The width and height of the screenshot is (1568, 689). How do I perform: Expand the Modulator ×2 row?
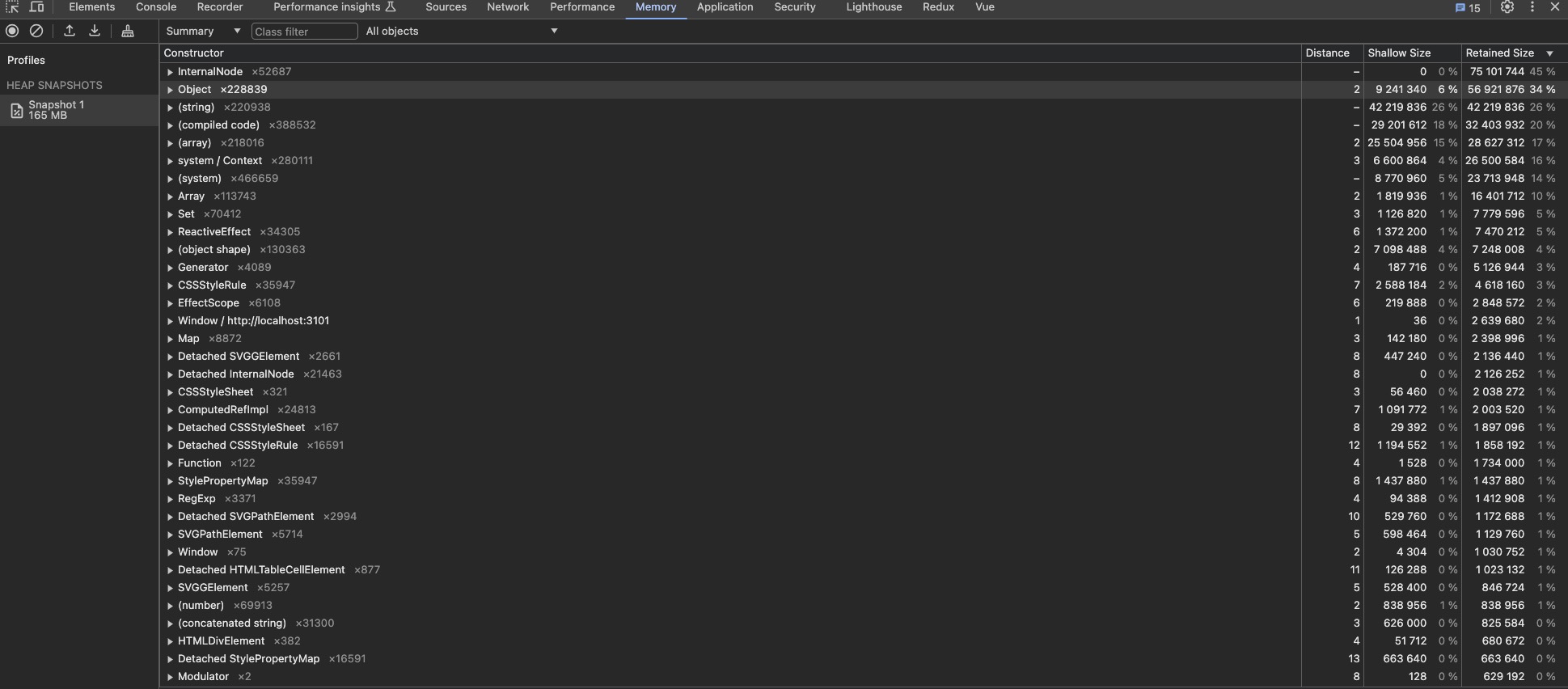coord(171,677)
